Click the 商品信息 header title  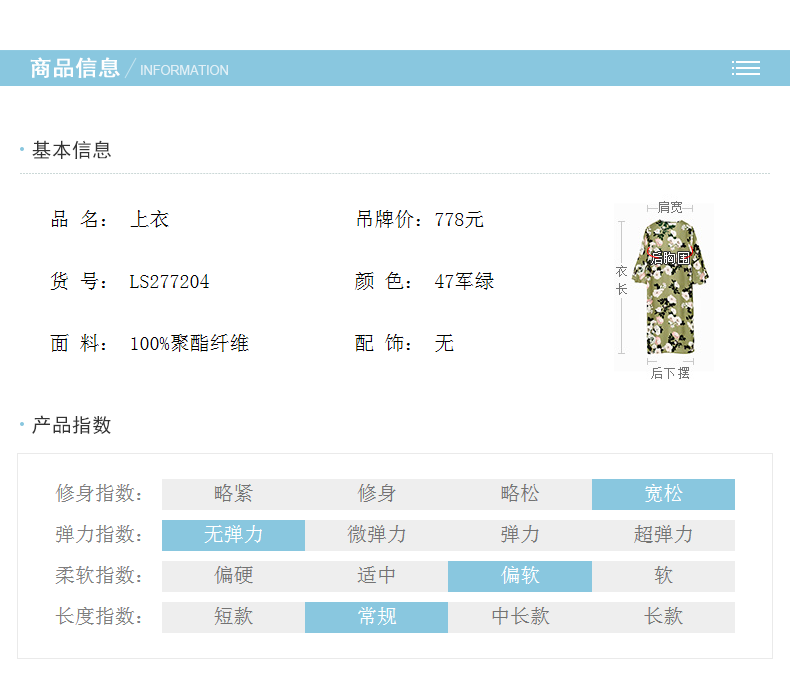75,68
